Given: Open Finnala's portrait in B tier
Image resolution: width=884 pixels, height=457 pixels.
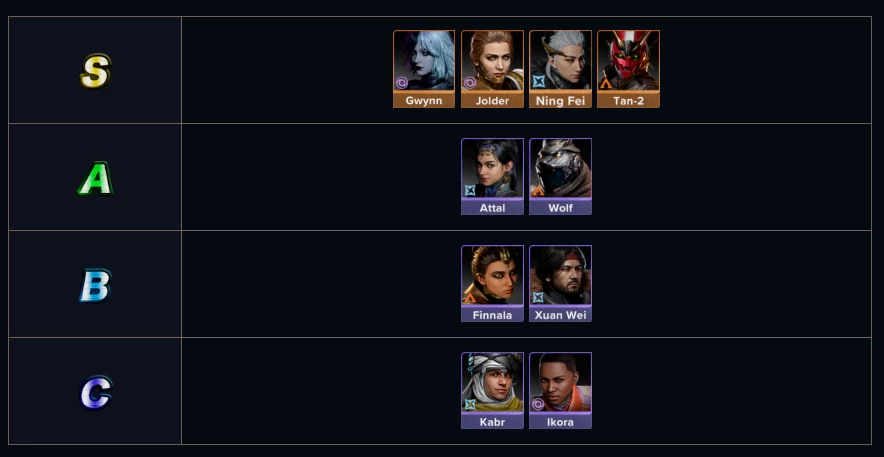Looking at the screenshot, I should pyautogui.click(x=492, y=276).
